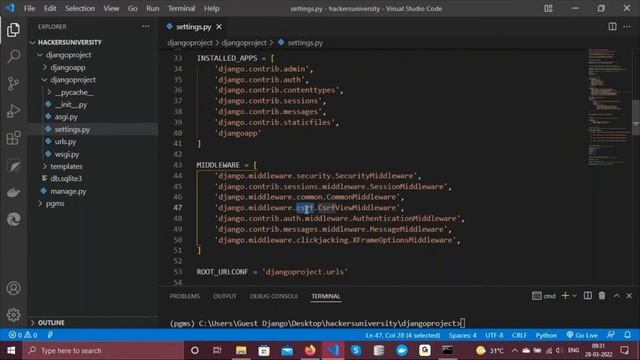640x360 pixels.
Task: Create new terminal with plus icon
Action: (x=565, y=296)
